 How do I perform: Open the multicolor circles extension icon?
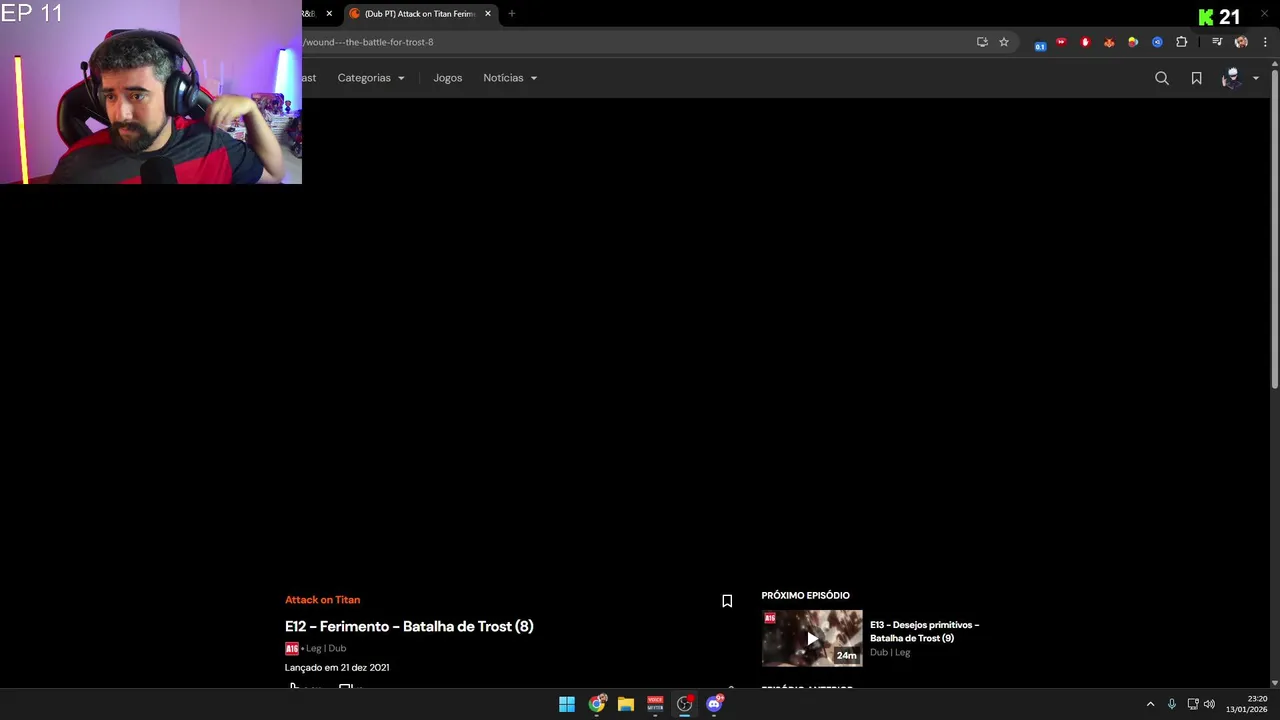coord(1133,42)
